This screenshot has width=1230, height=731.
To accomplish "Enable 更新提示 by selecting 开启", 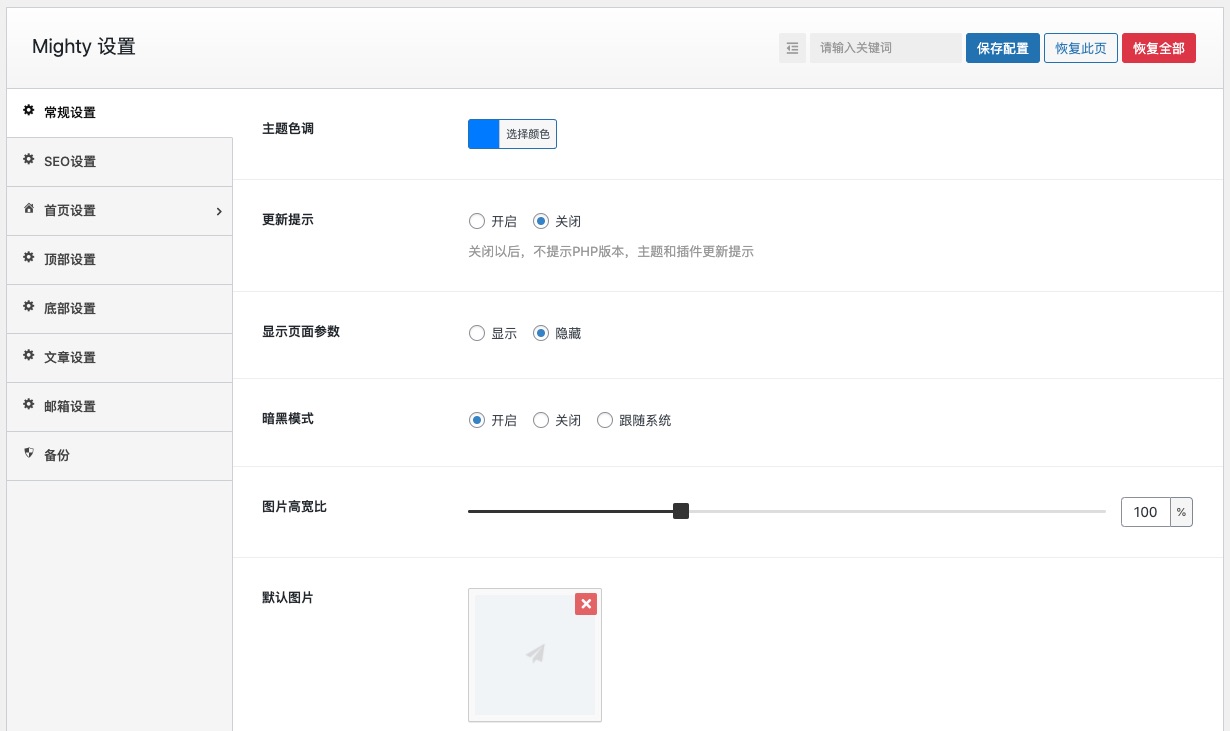I will coord(477,221).
